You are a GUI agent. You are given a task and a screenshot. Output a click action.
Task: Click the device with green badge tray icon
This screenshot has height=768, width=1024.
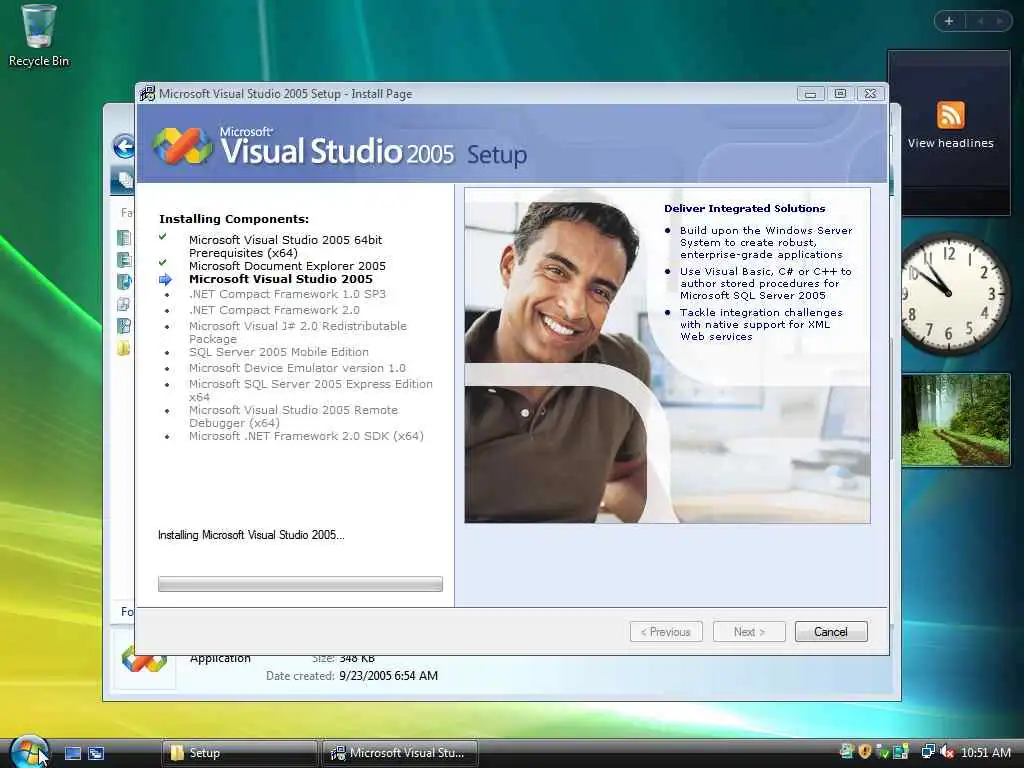[x=901, y=752]
